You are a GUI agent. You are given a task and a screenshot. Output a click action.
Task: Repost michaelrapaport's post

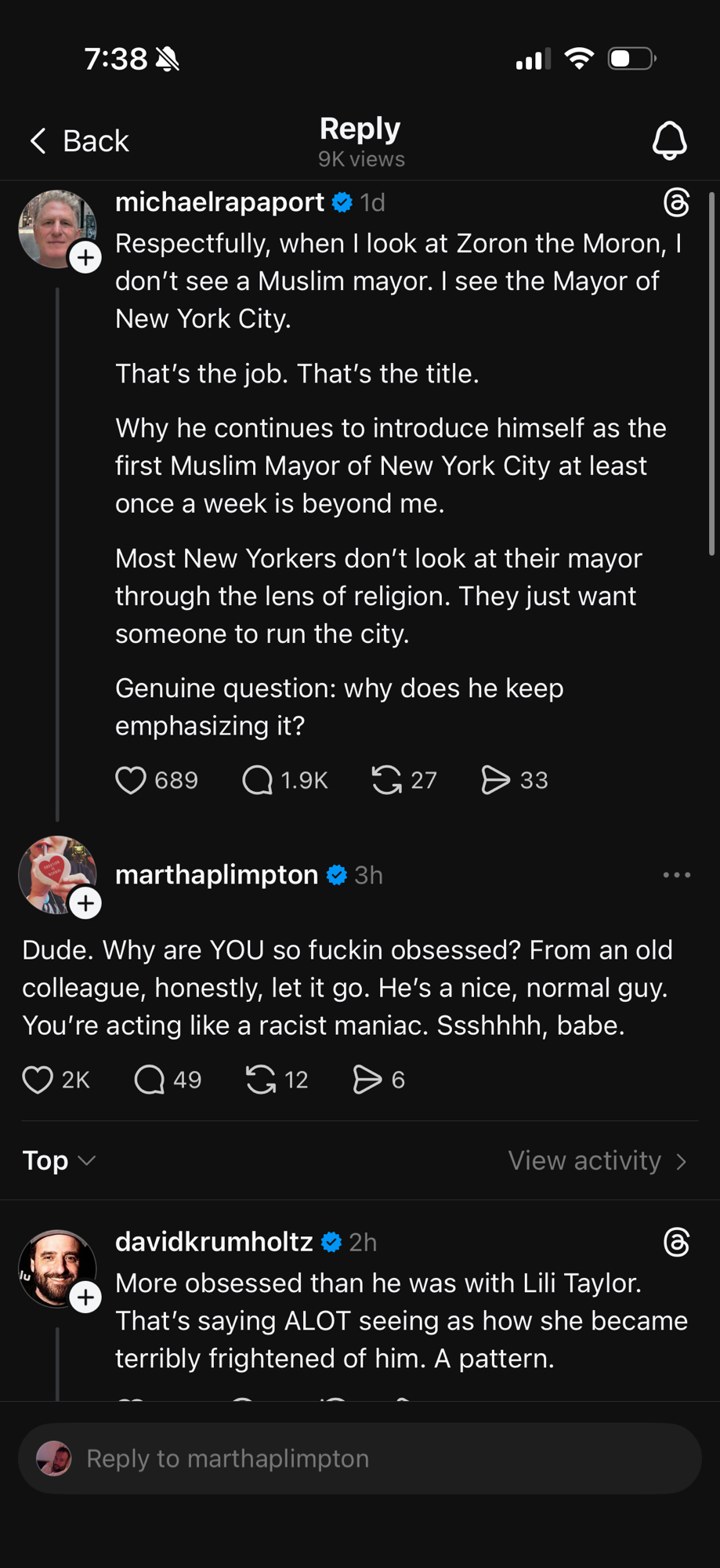click(x=386, y=780)
